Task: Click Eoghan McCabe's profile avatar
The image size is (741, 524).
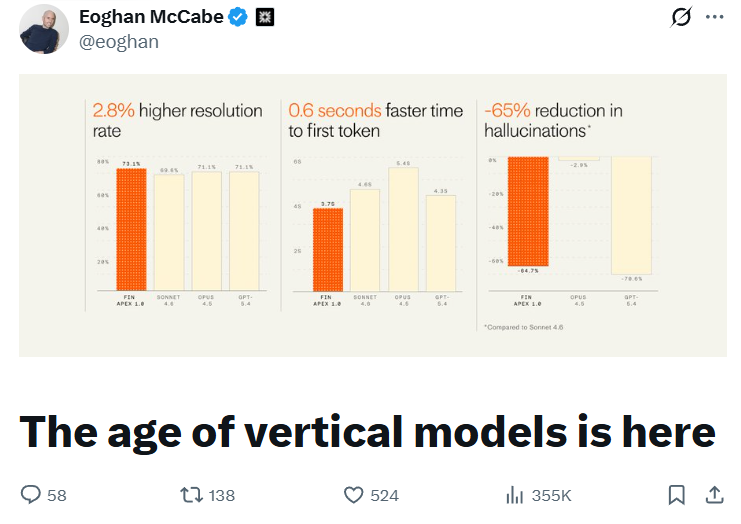Action: [44, 28]
